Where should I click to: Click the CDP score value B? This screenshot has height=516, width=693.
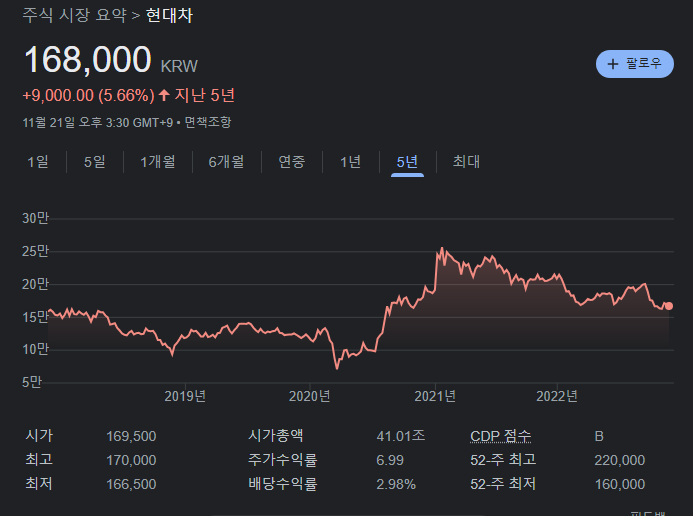point(599,436)
